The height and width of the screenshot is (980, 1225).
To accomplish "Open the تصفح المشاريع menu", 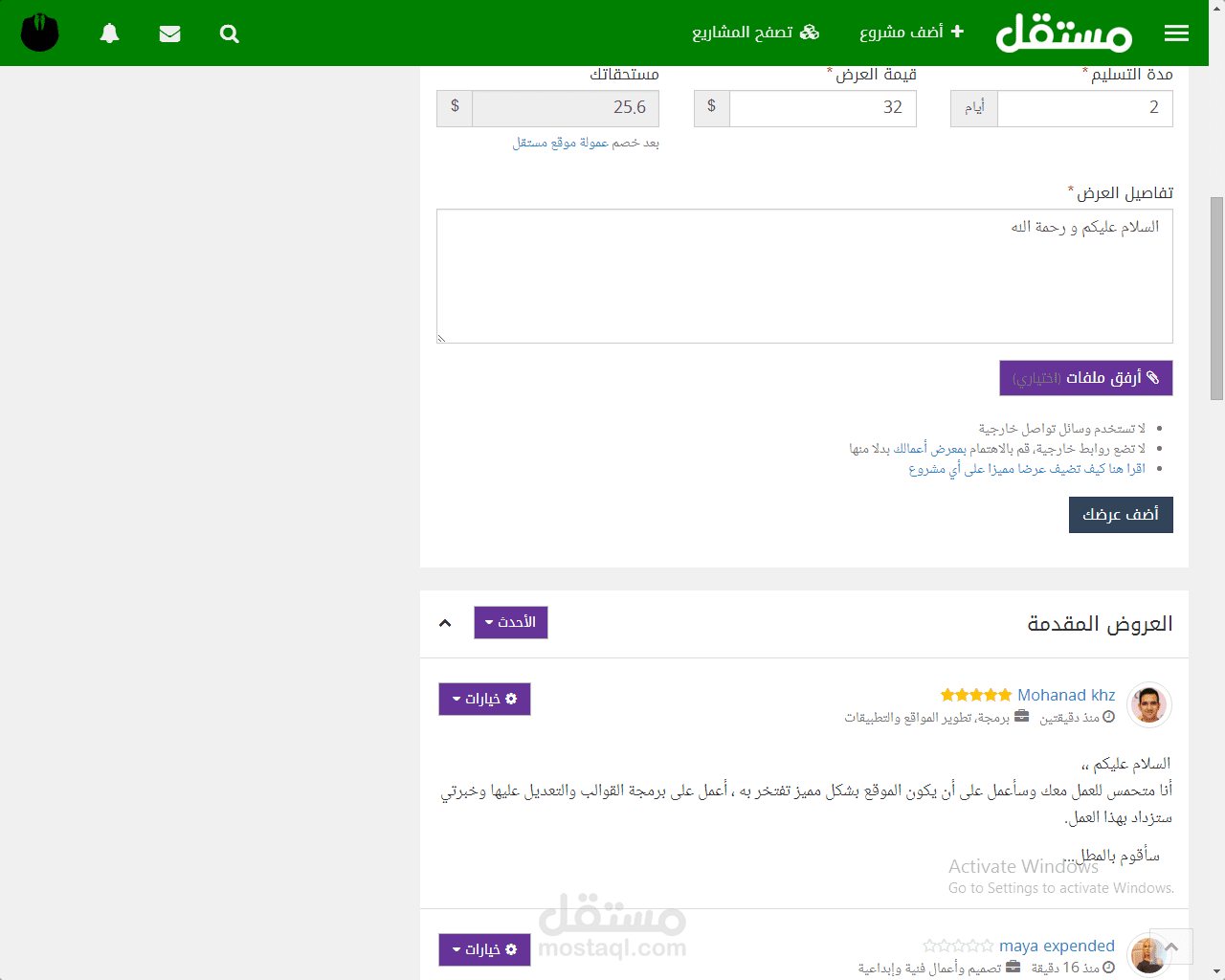I will click(755, 32).
